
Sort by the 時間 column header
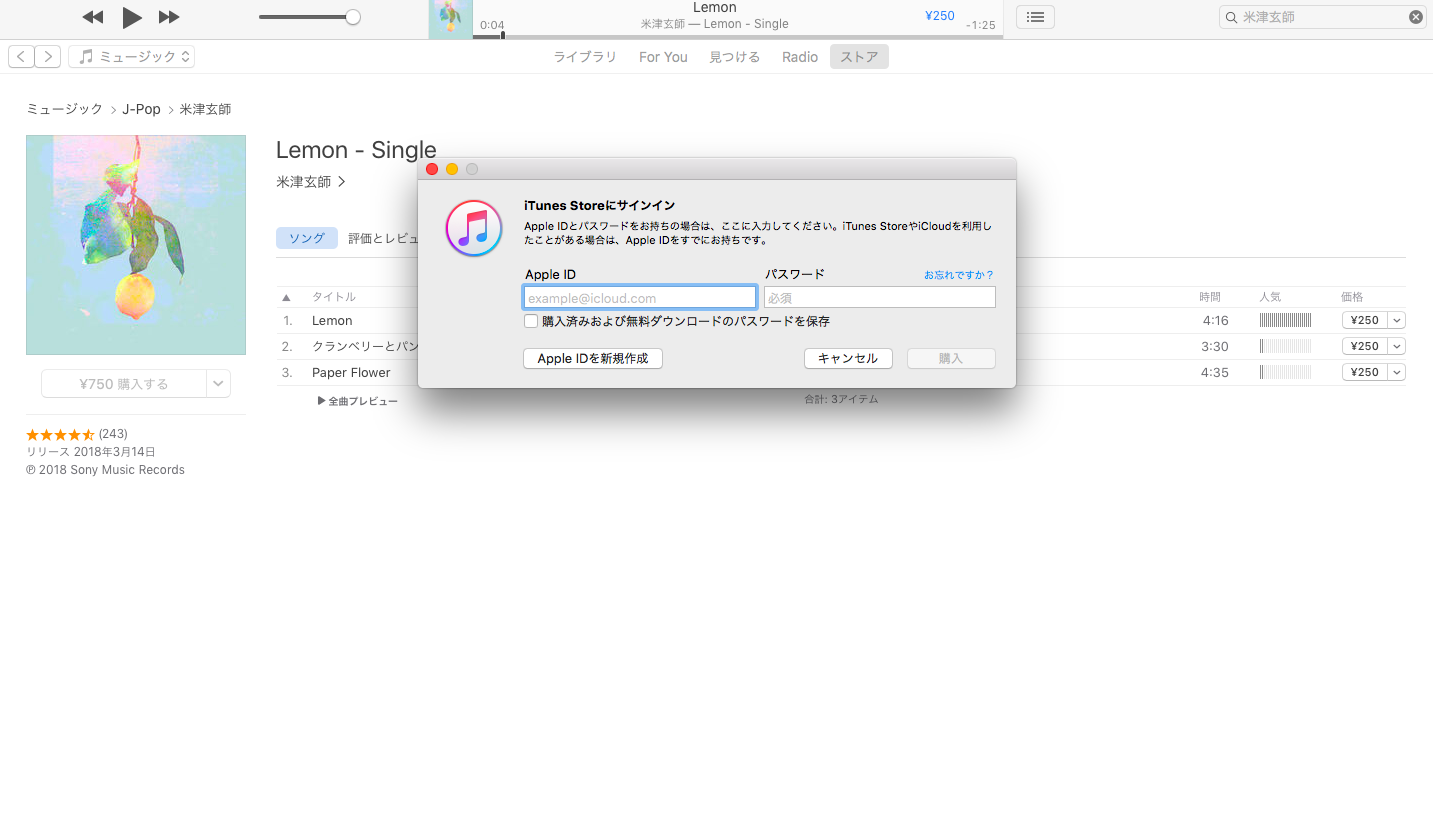(1211, 297)
